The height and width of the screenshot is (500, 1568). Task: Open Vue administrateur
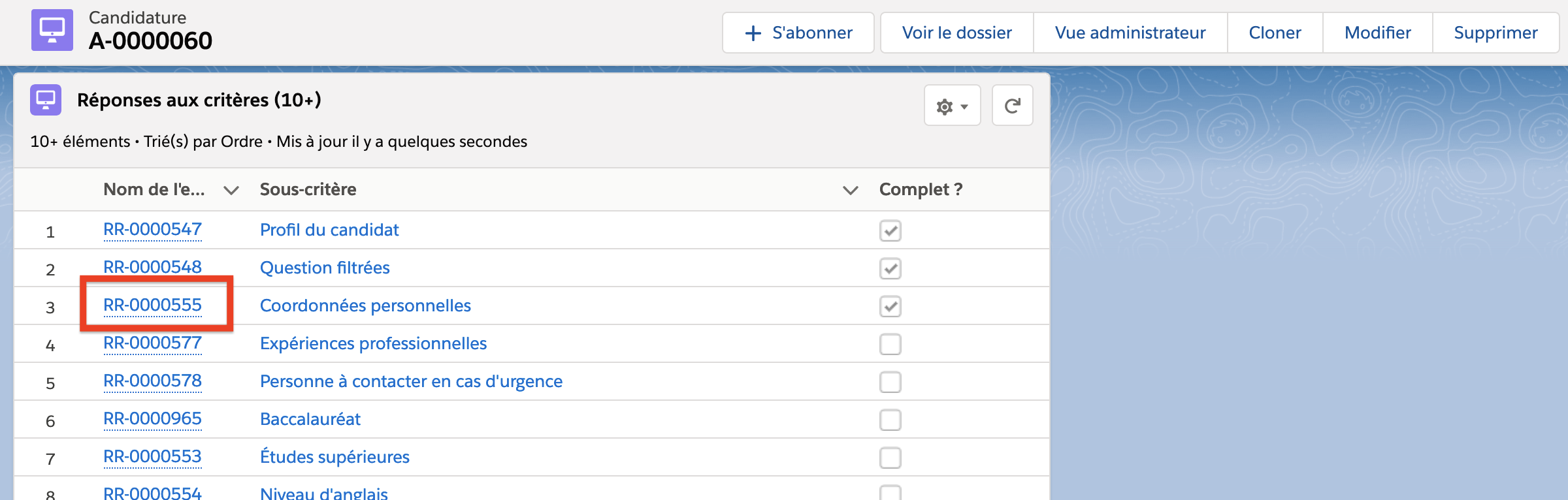point(1130,33)
